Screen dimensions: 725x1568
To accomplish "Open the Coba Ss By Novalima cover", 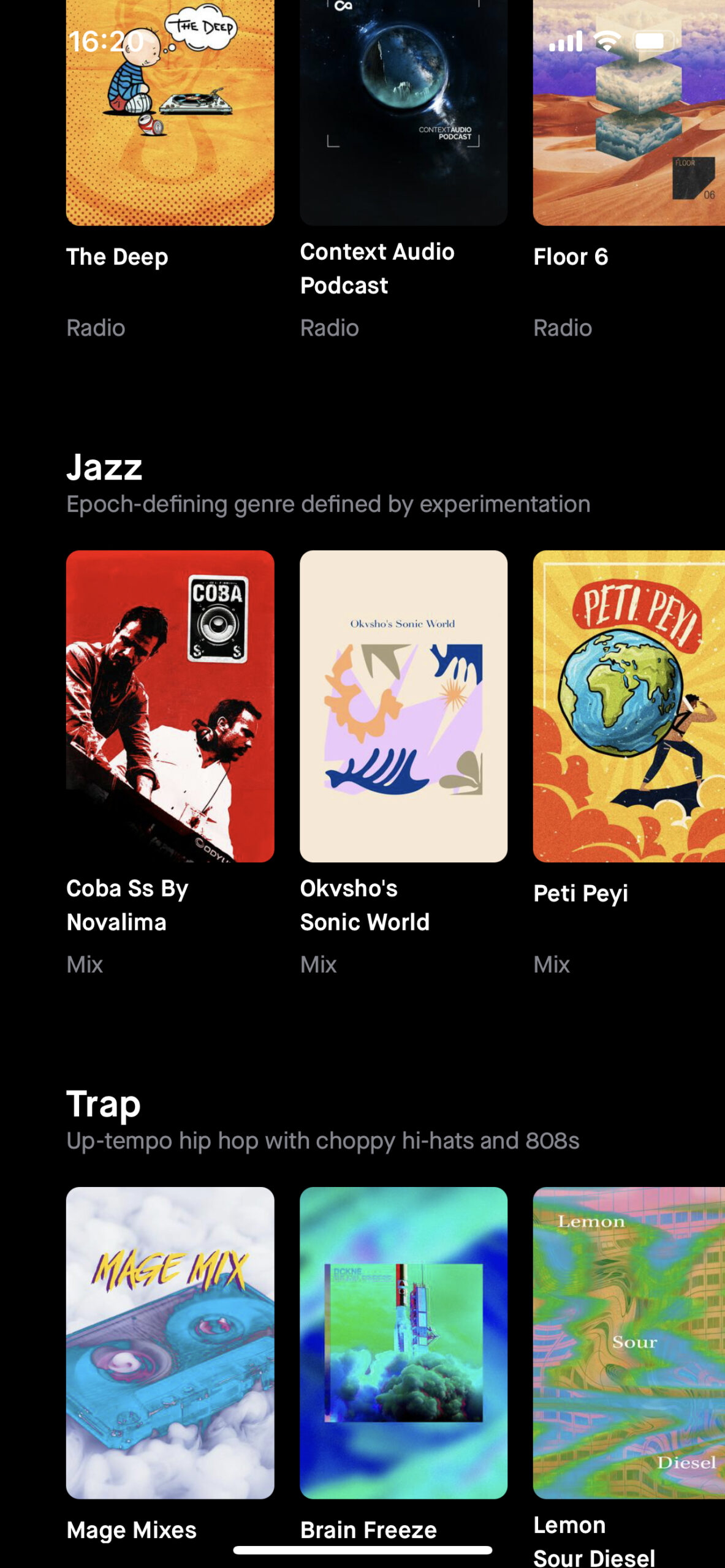I will coord(170,706).
